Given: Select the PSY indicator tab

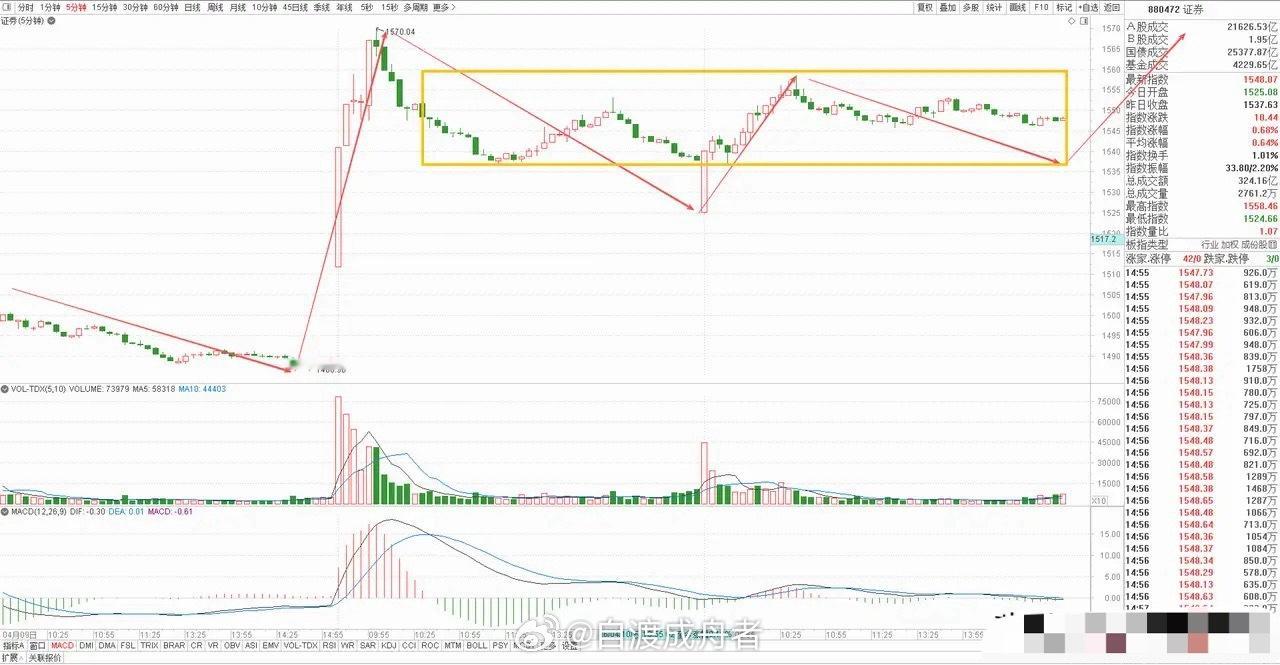Looking at the screenshot, I should pos(500,646).
